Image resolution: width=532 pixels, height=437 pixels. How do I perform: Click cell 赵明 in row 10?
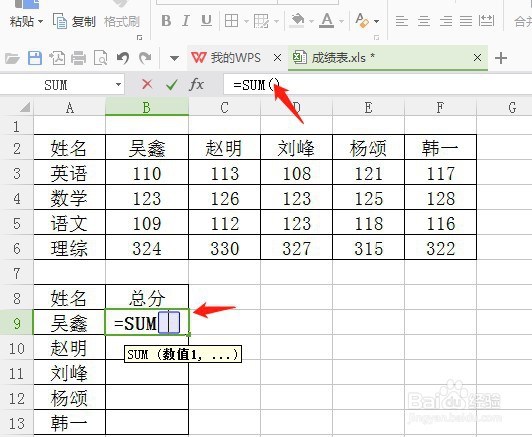click(70, 348)
